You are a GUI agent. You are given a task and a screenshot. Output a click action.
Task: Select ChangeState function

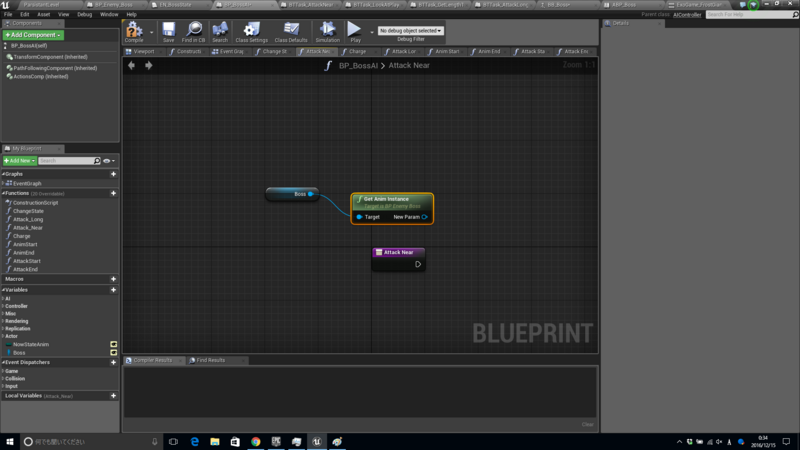(28, 211)
